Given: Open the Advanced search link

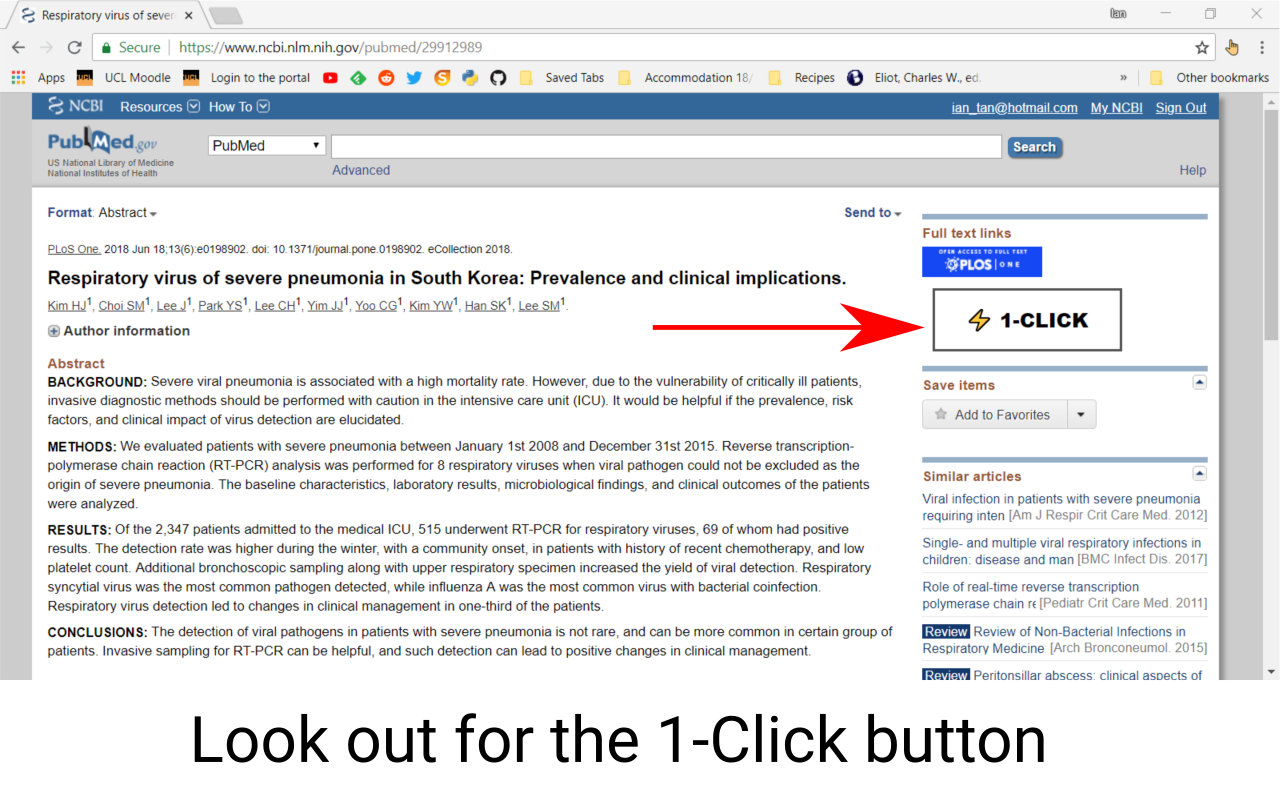Looking at the screenshot, I should pyautogui.click(x=361, y=170).
